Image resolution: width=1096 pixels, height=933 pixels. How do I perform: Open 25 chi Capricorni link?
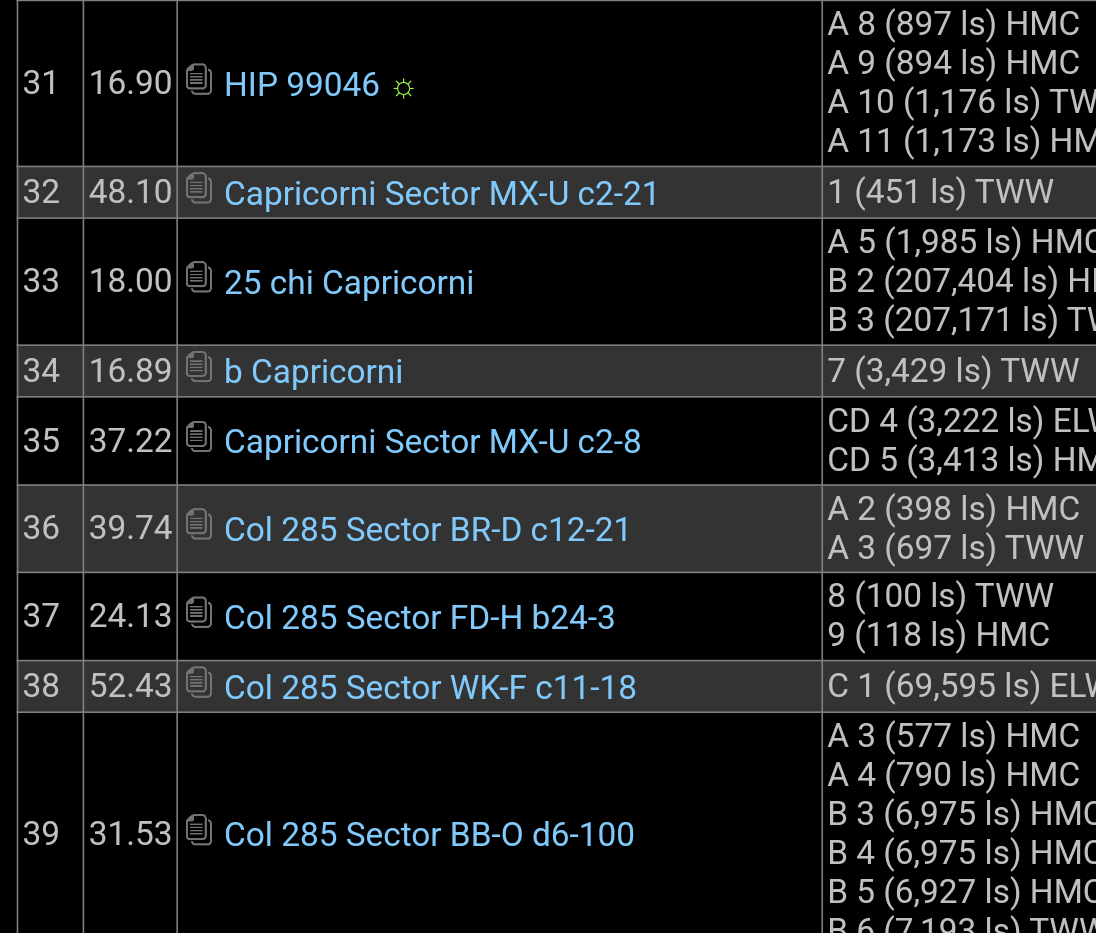click(x=349, y=283)
